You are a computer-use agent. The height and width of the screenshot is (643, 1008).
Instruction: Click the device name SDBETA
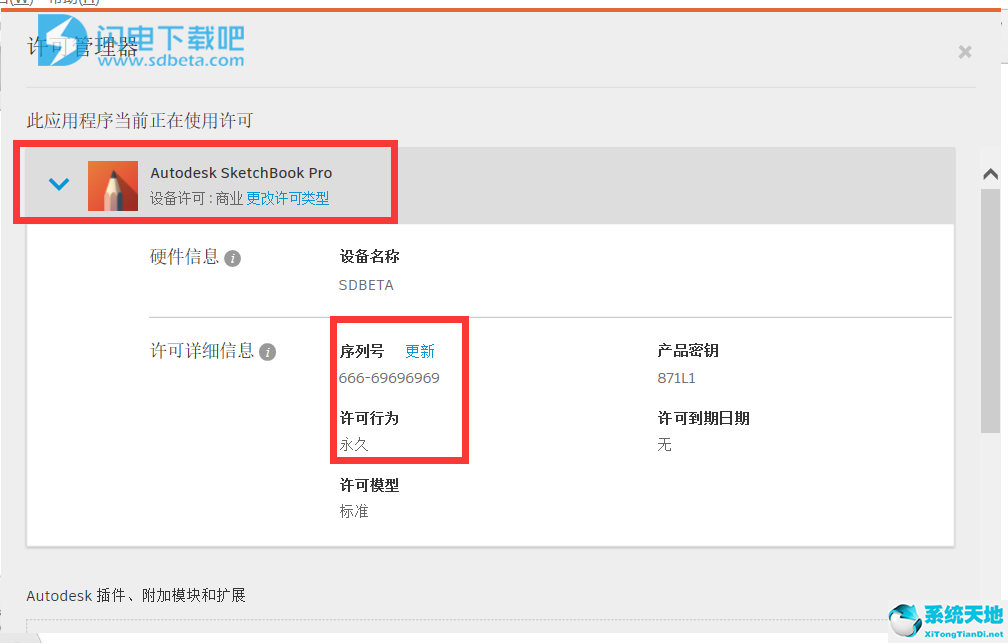coord(366,285)
